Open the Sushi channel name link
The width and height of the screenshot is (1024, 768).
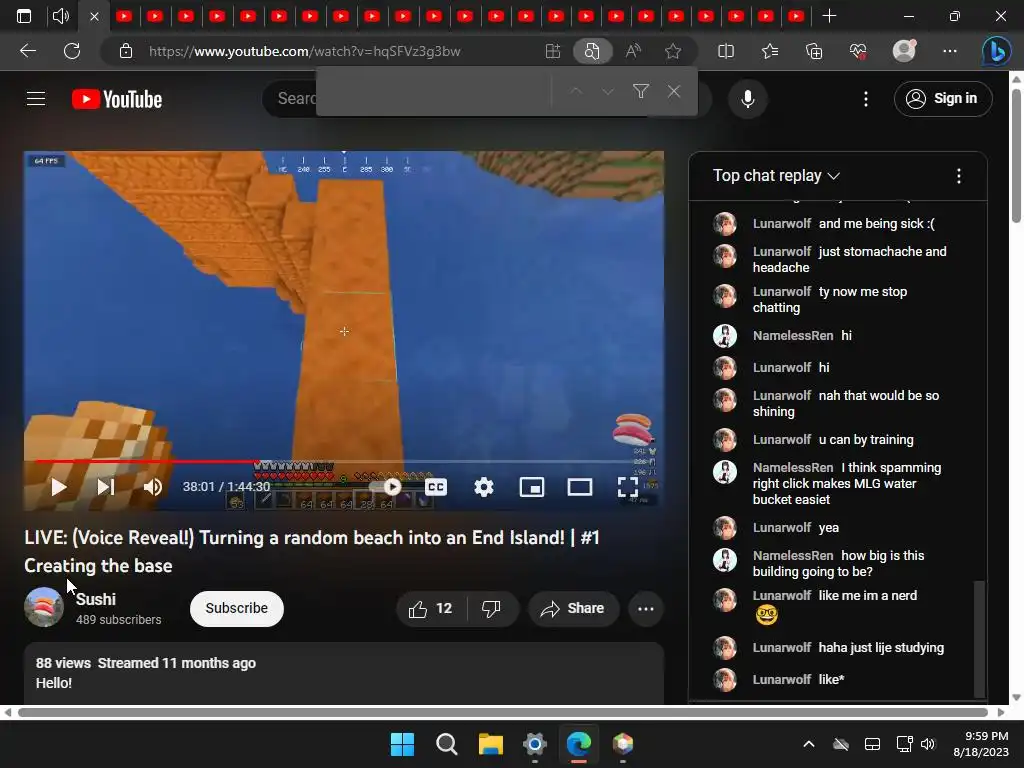coord(95,599)
